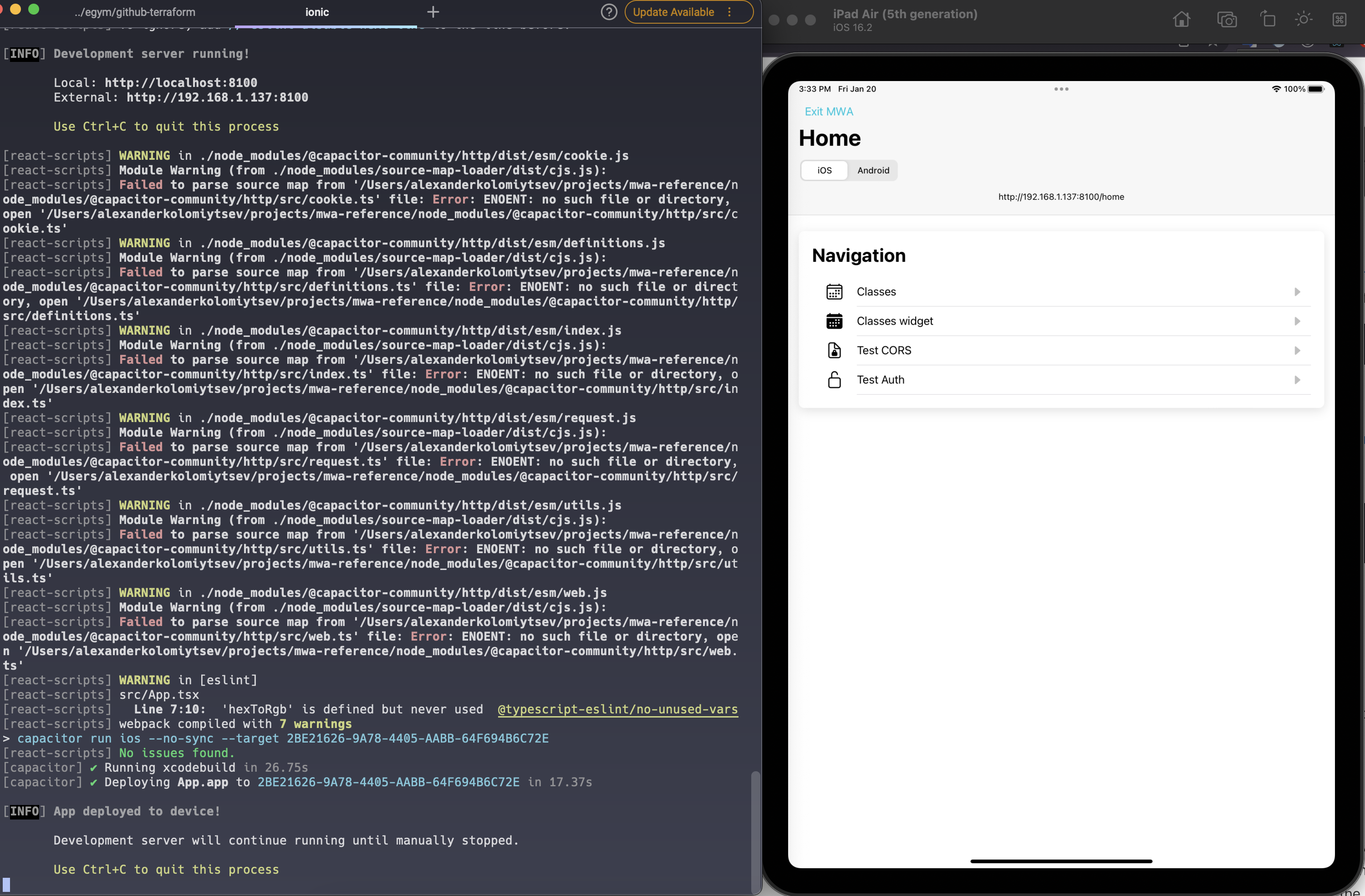Take a Simulator screenshot with camera icon
The height and width of the screenshot is (896, 1365).
(x=1227, y=20)
